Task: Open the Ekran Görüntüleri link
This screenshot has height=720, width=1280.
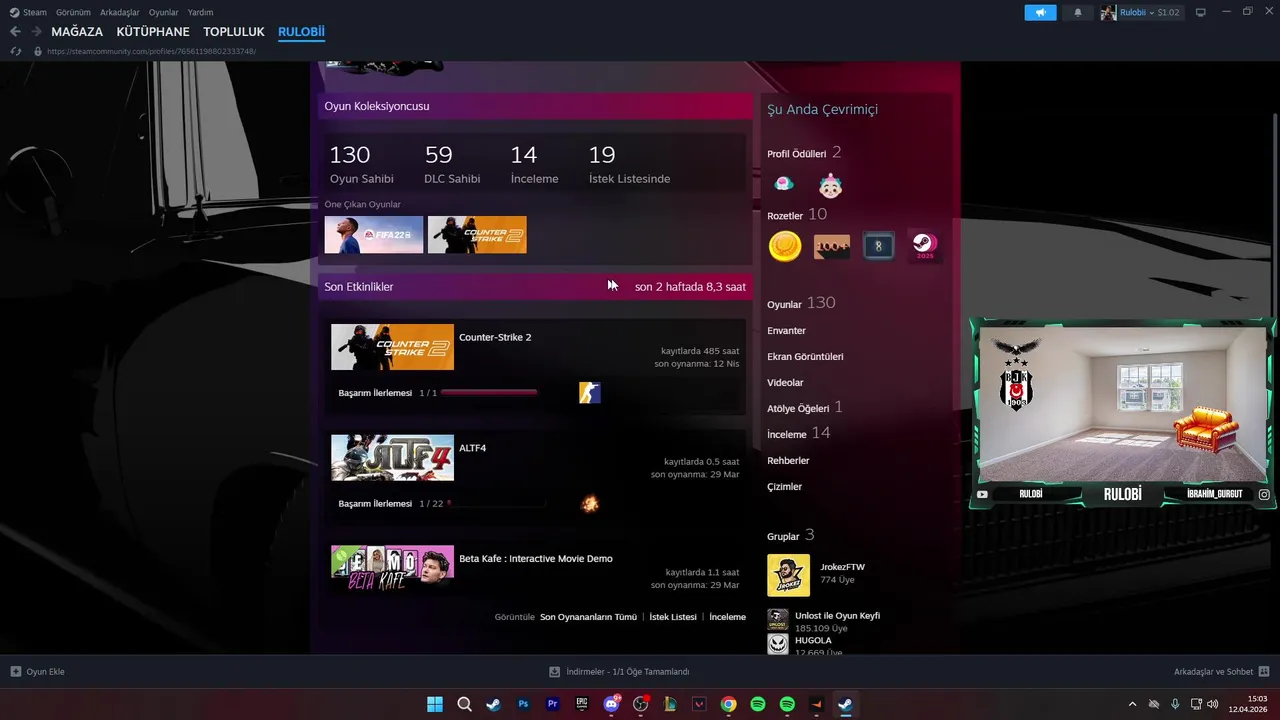Action: click(x=805, y=357)
